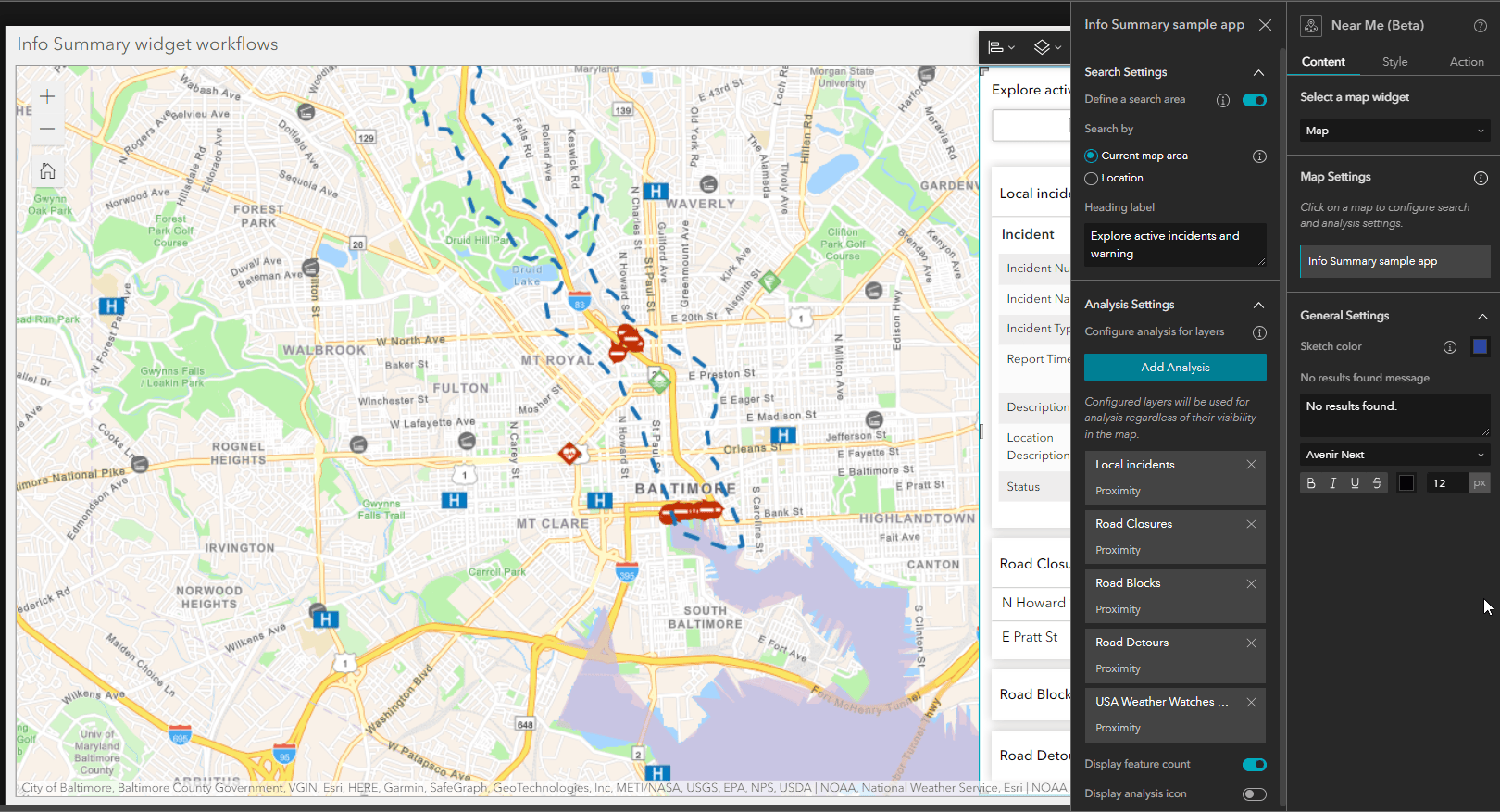
Task: Apply strikethrough to no results message
Action: click(1377, 483)
